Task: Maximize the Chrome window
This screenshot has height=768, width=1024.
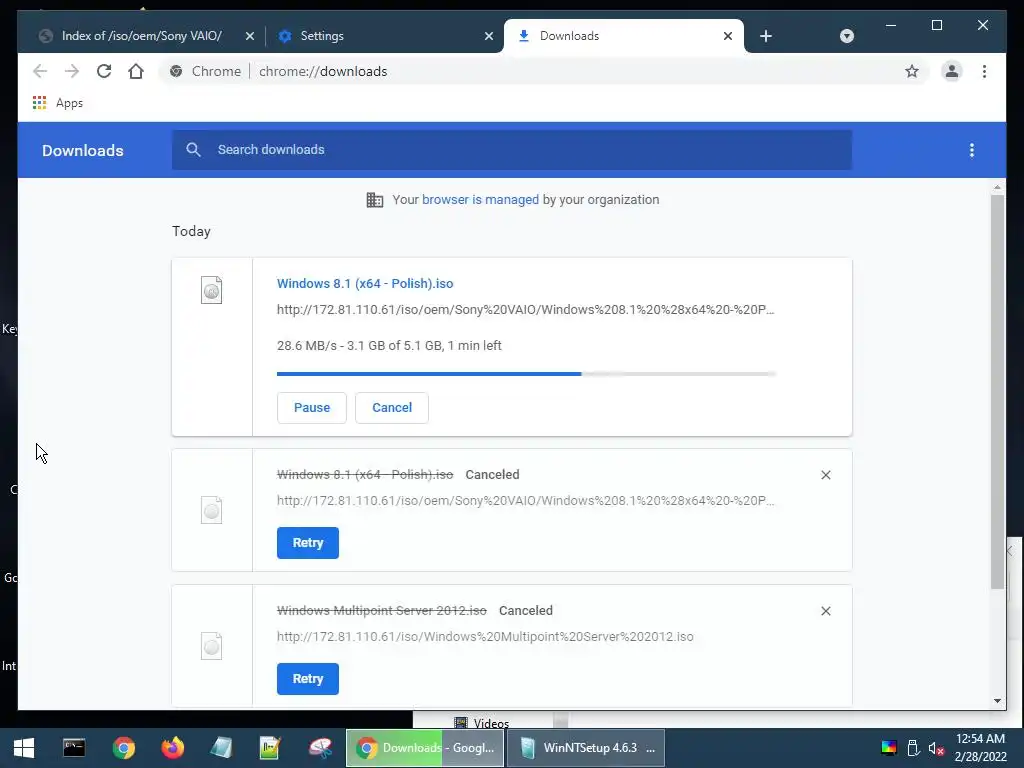Action: click(936, 25)
